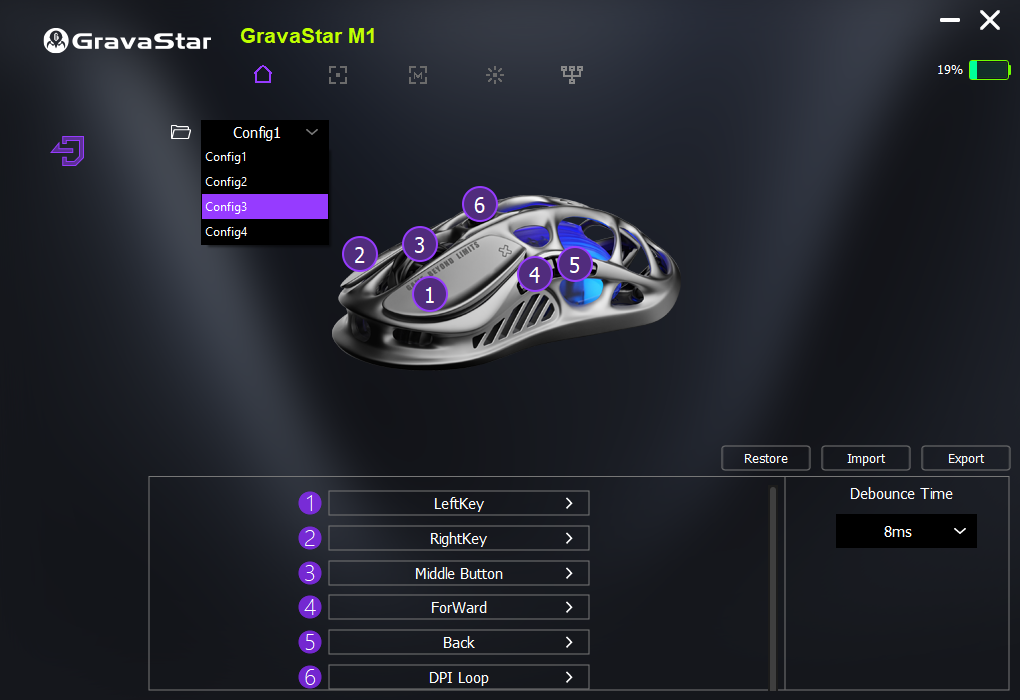Close the GravaStar window
This screenshot has width=1020, height=700.
990,20
